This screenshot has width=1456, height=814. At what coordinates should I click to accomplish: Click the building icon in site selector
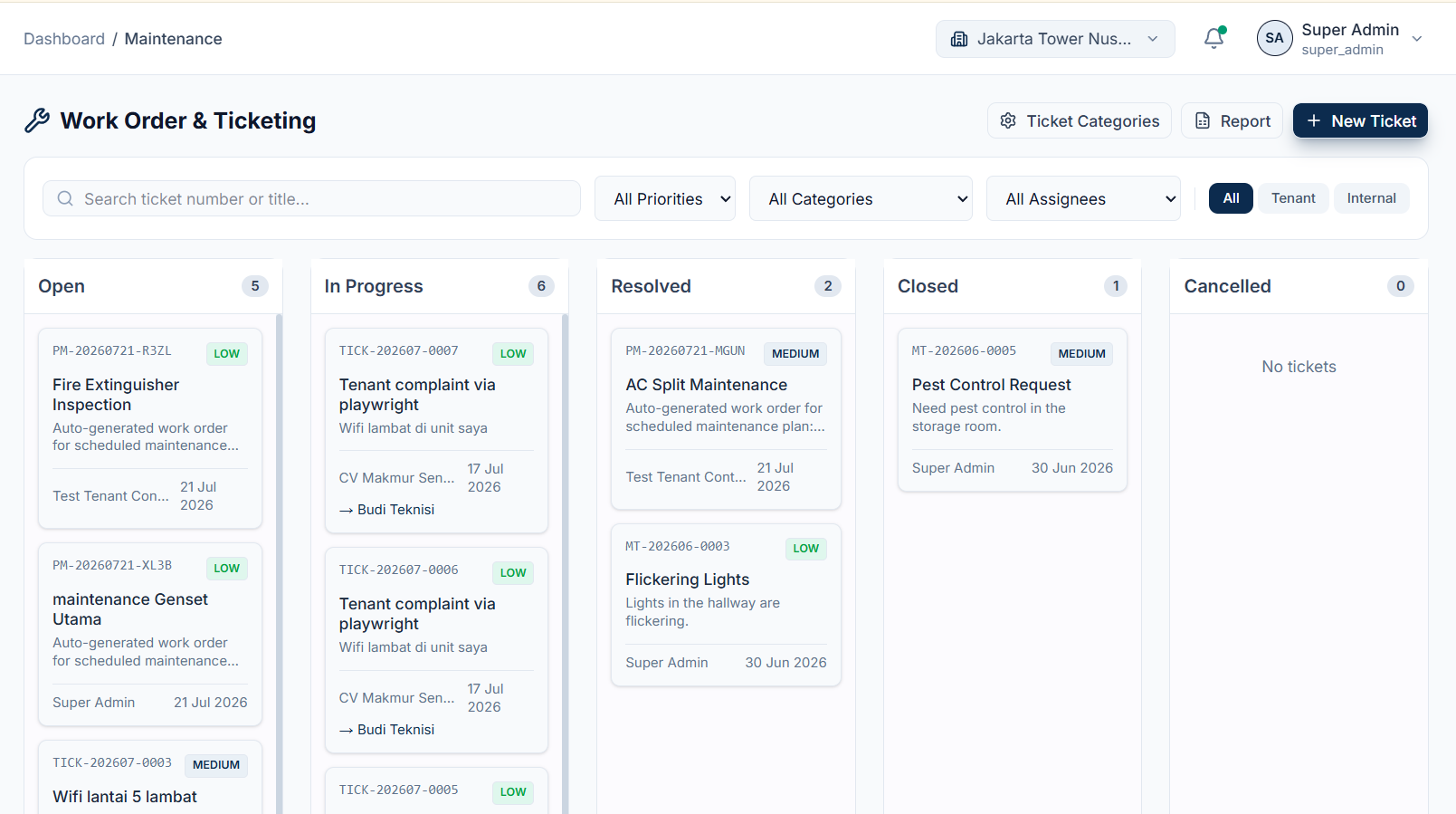[x=959, y=39]
